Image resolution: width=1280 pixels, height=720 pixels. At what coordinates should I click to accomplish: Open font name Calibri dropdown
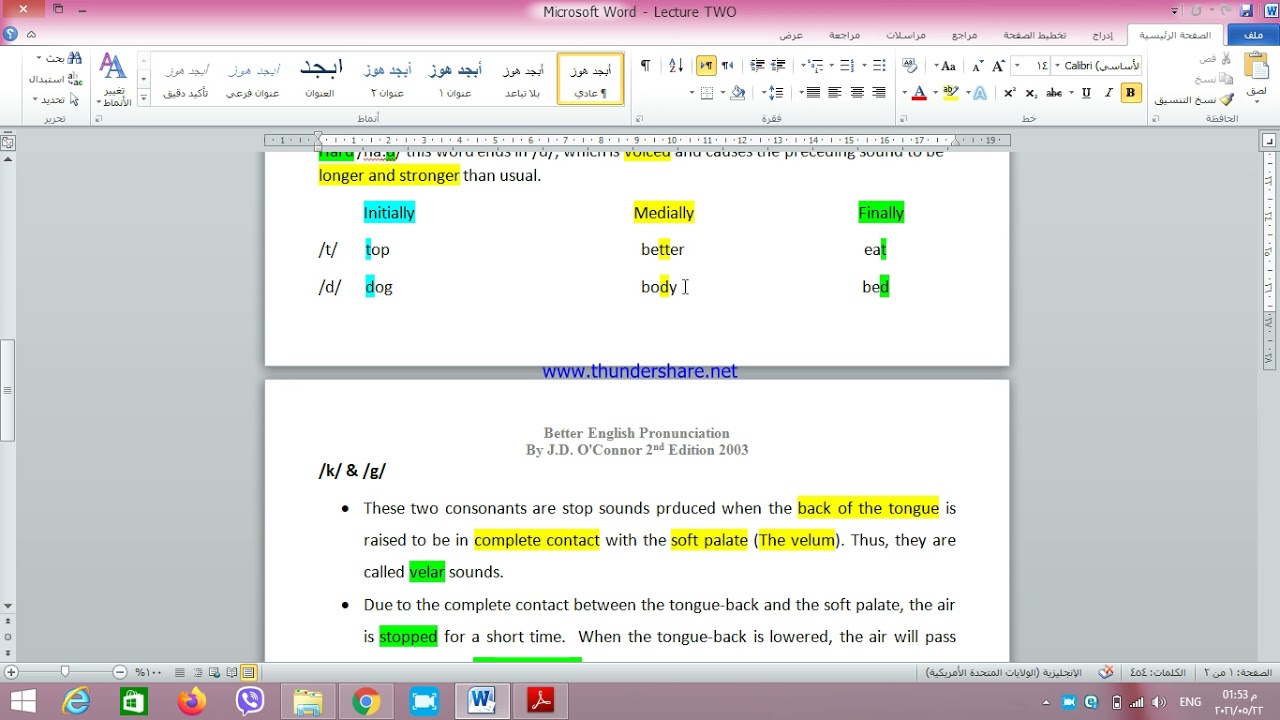[1057, 65]
